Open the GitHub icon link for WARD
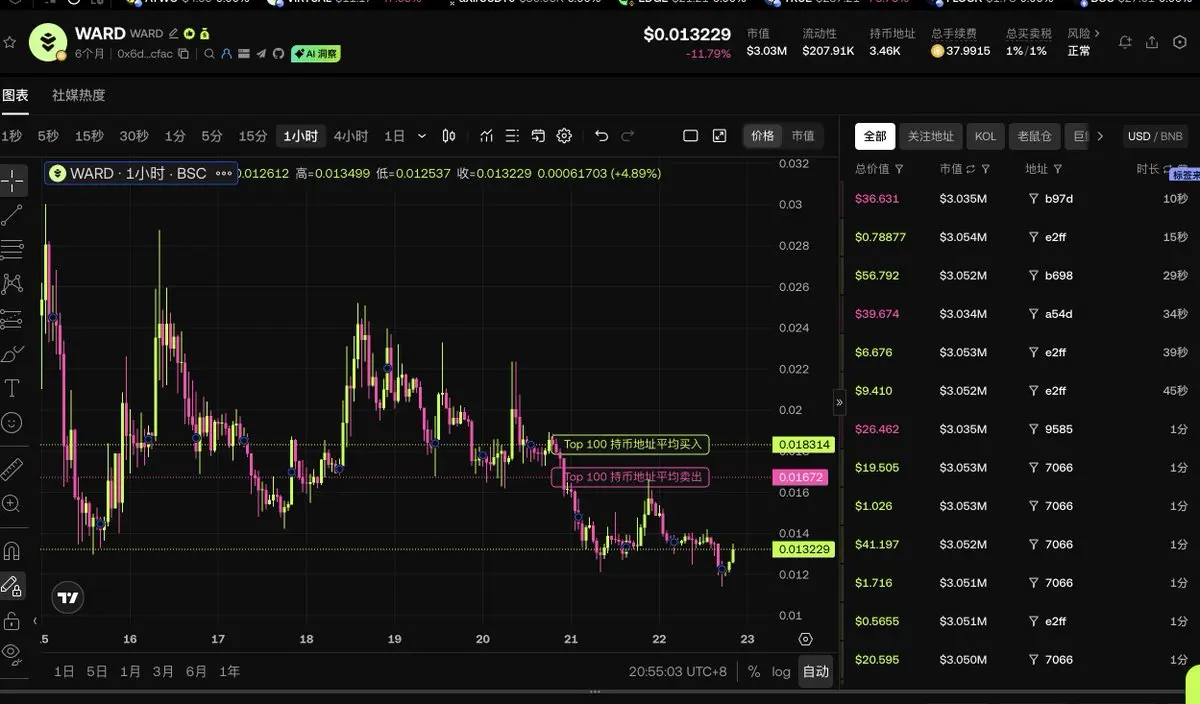 tap(278, 54)
